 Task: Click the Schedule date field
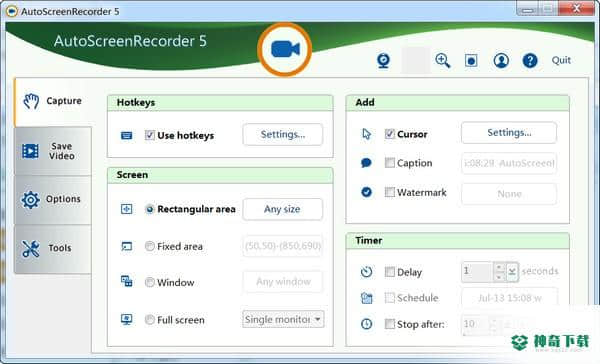[x=509, y=298]
